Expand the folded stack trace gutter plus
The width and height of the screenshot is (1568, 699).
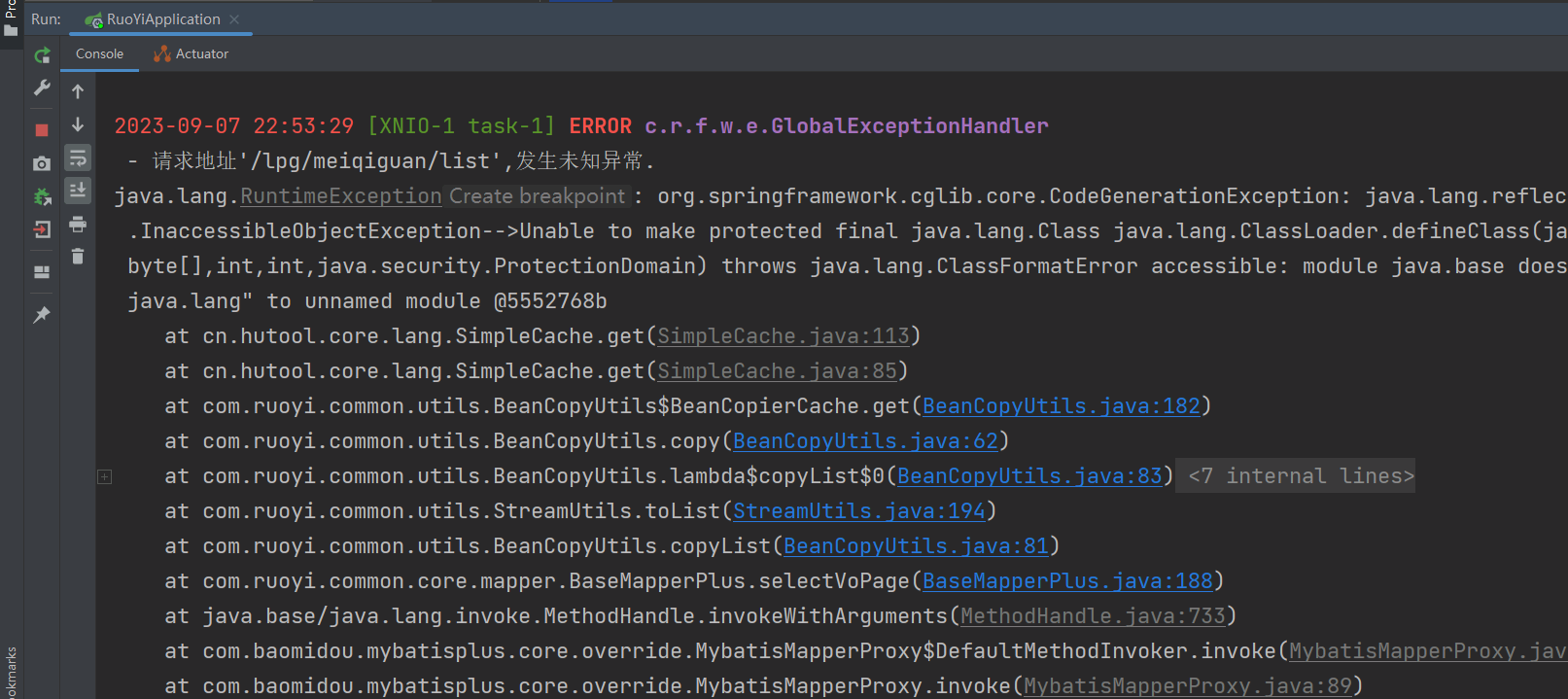[105, 476]
